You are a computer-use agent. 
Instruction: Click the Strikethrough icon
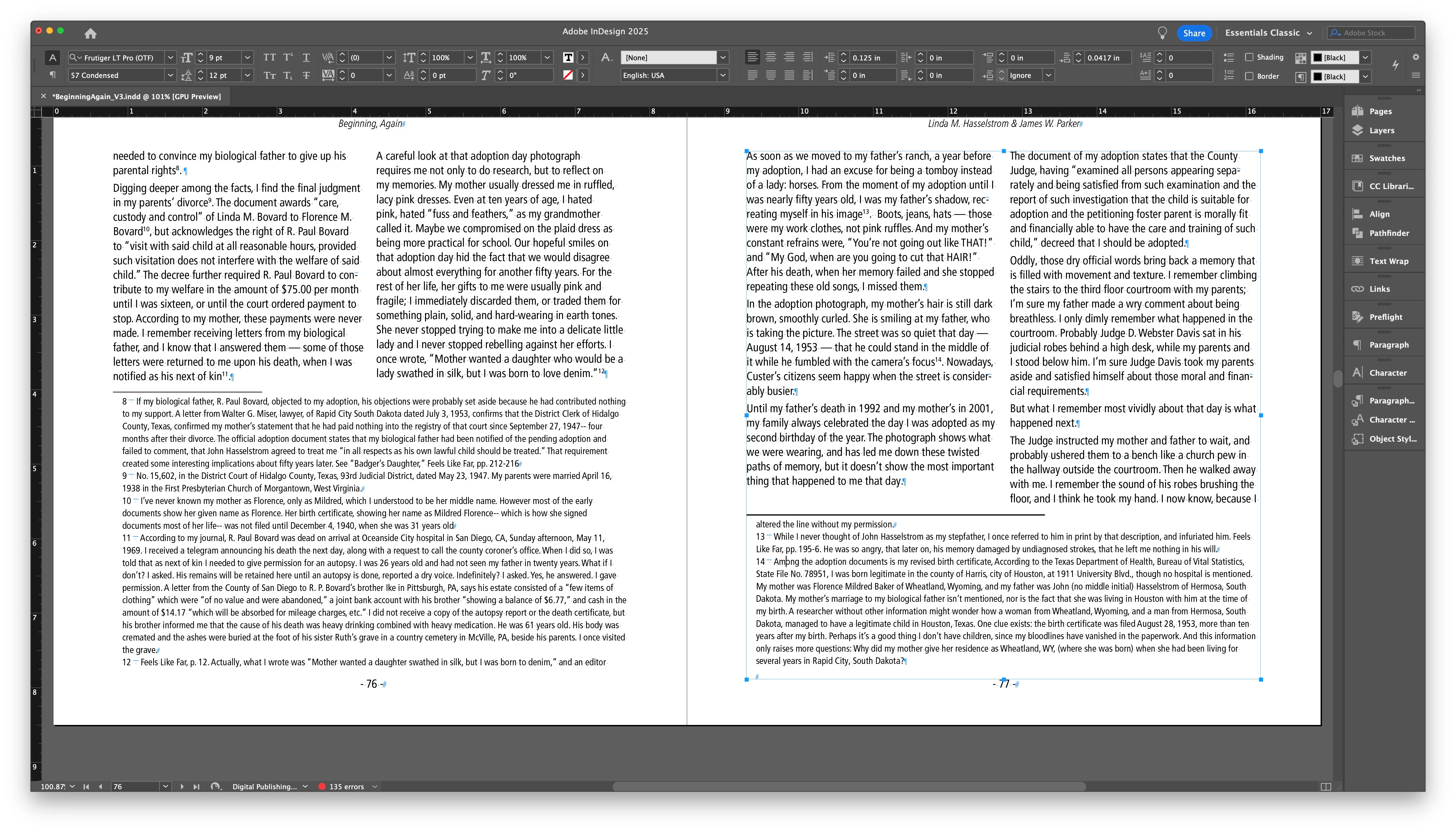point(306,75)
